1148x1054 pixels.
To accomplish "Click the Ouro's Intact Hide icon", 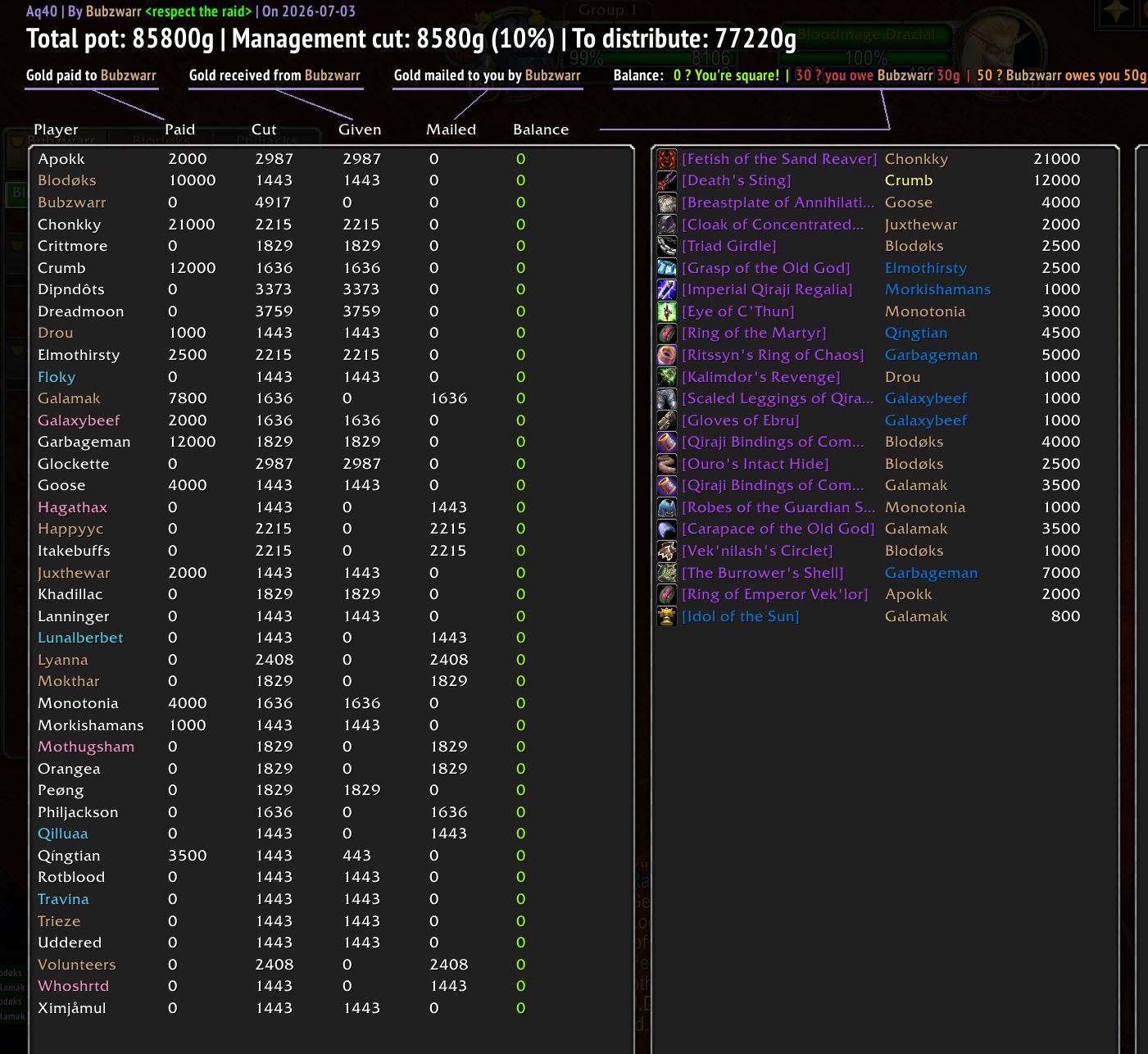I will click(x=667, y=464).
